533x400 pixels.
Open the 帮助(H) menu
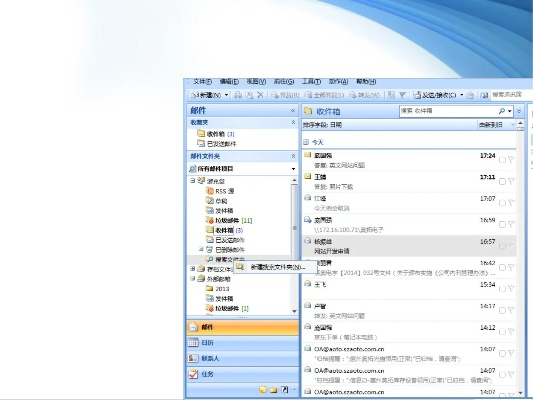point(366,82)
